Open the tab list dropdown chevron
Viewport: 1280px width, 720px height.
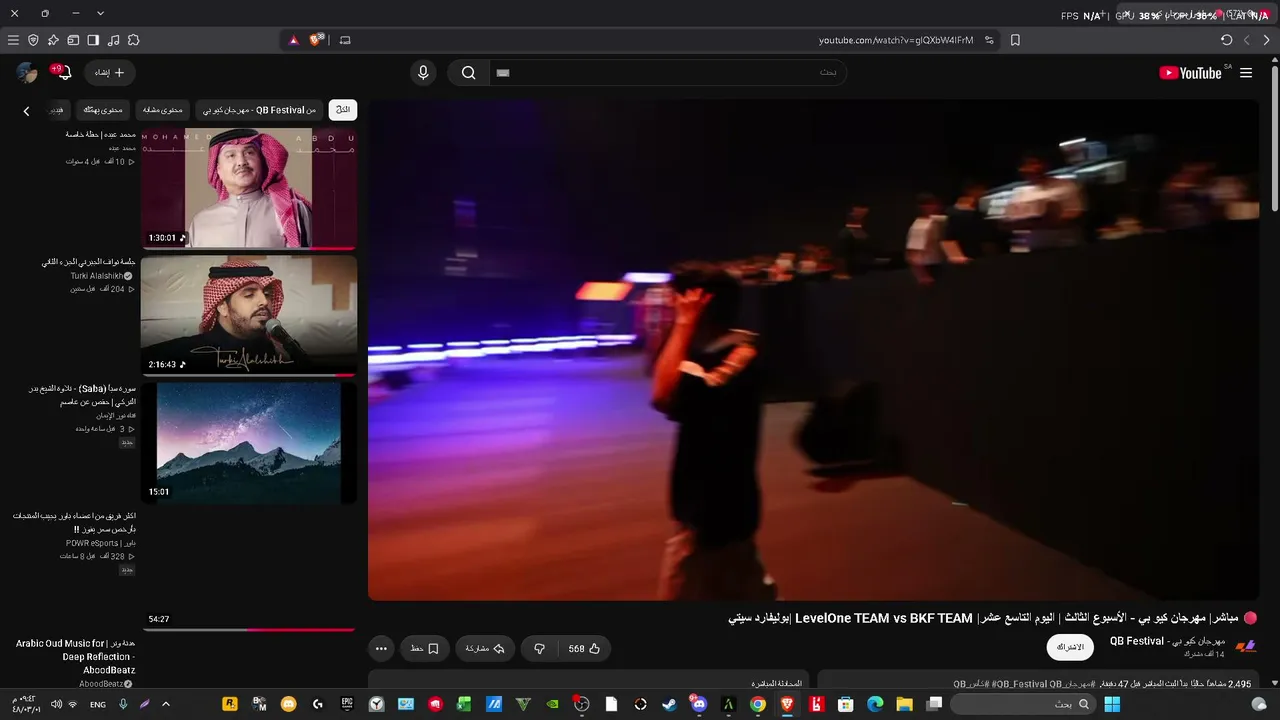[x=100, y=13]
